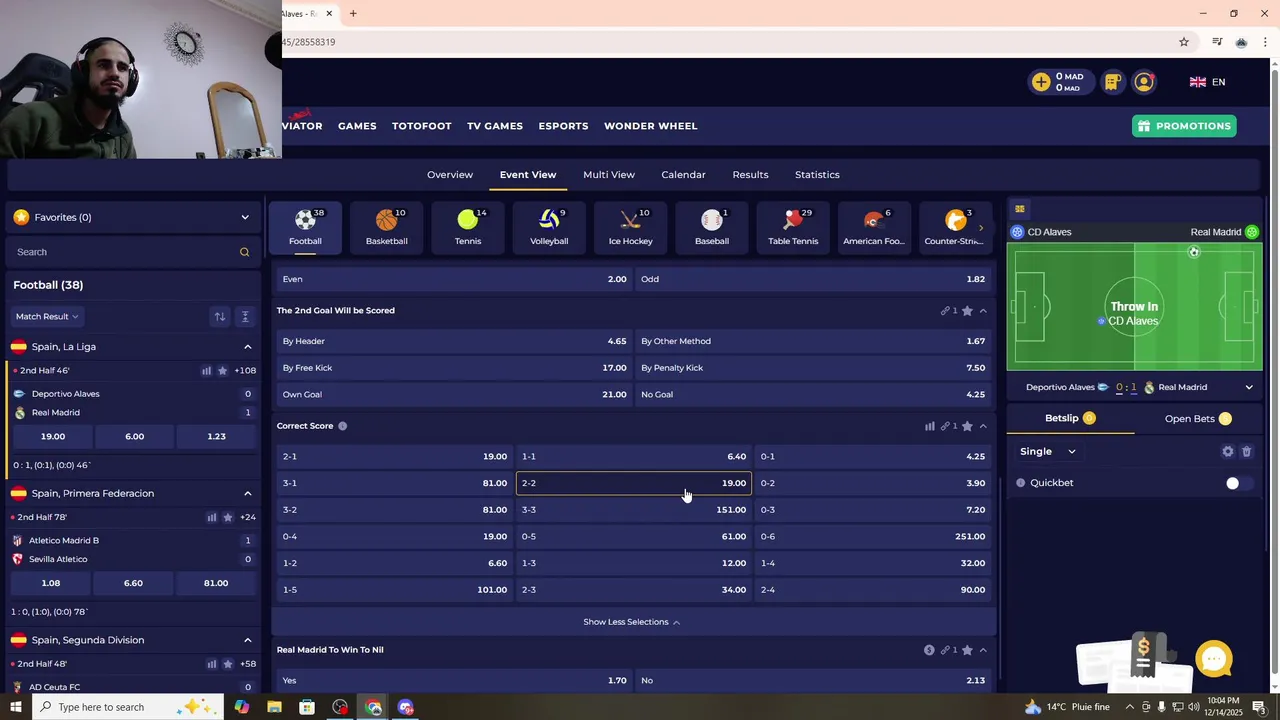Open statistics icon for Atletico Madrid B match

[212, 518]
